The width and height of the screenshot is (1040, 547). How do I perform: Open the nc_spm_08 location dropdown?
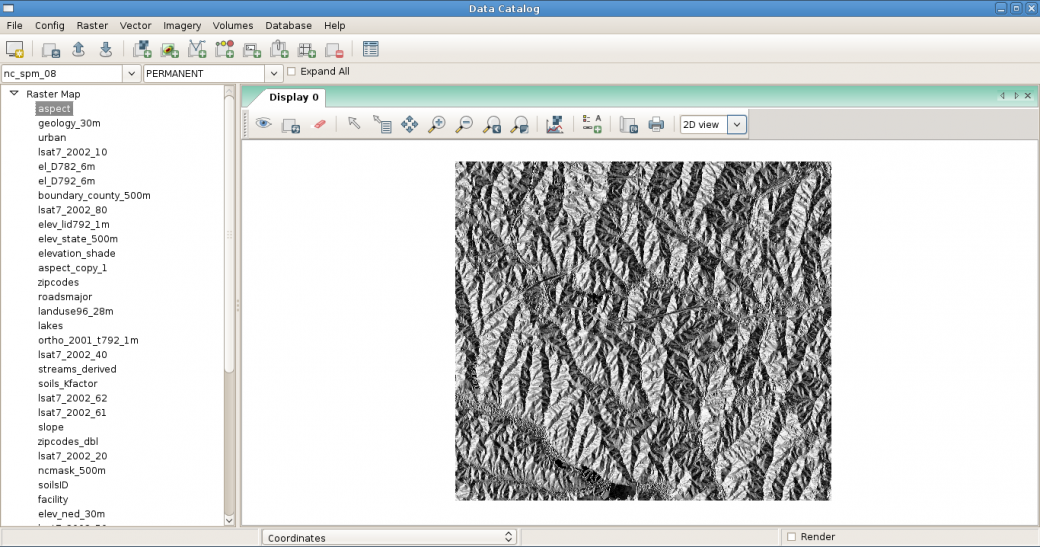131,74
